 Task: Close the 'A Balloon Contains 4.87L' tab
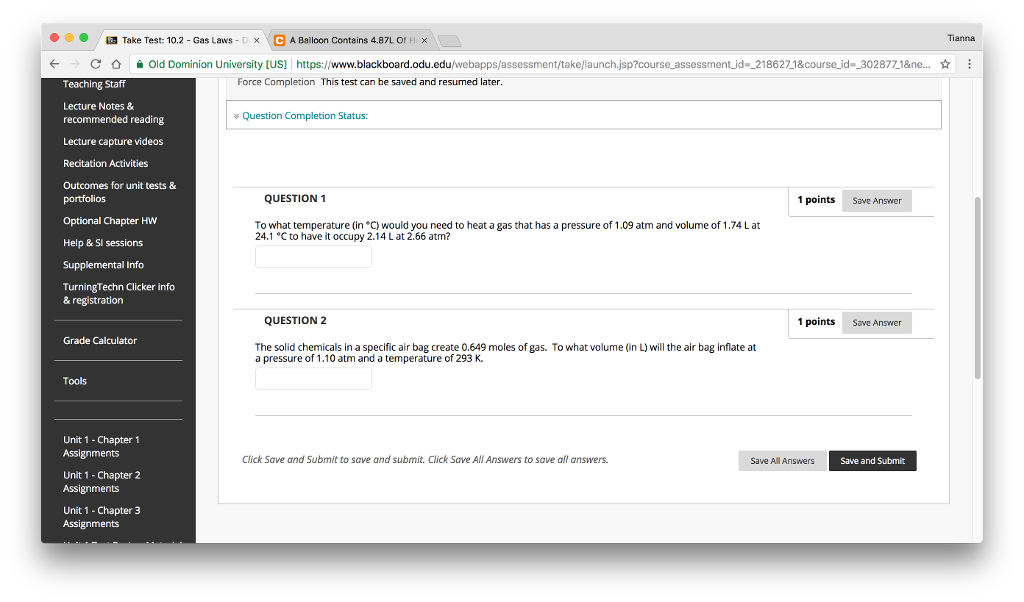pos(425,40)
